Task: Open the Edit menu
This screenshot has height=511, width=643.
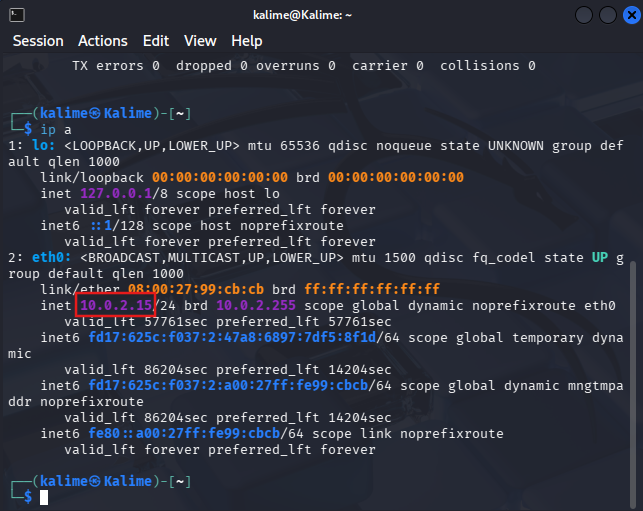Action: pos(156,41)
